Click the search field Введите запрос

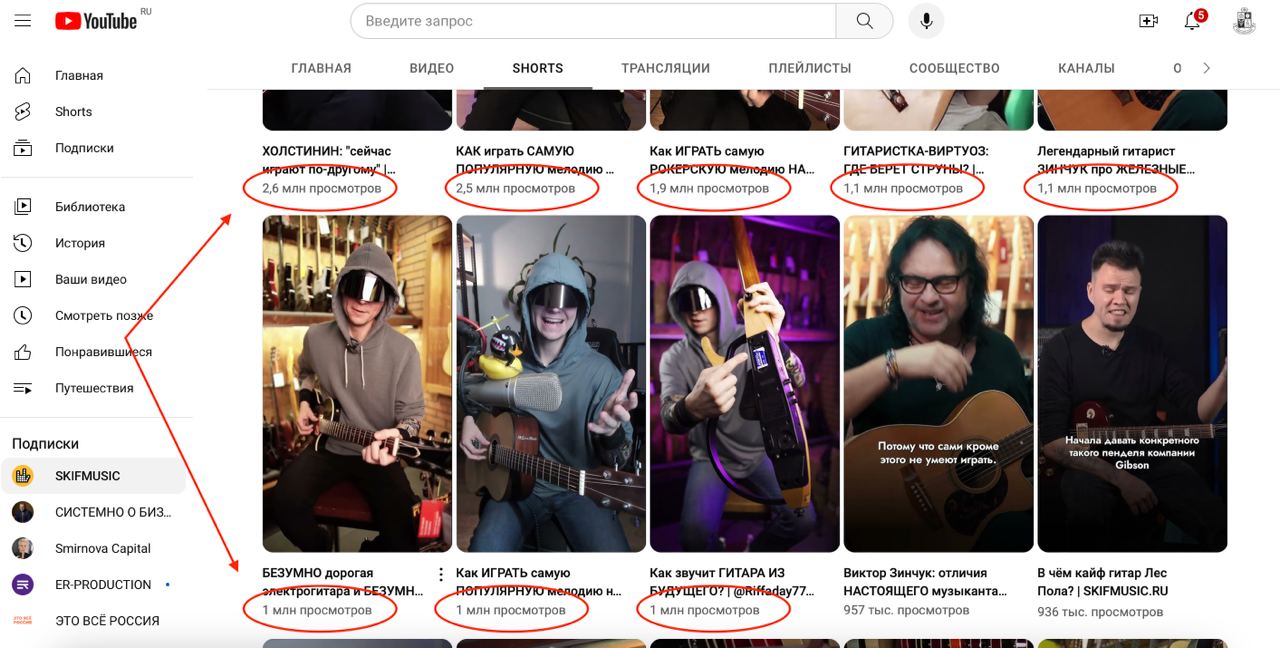(593, 21)
